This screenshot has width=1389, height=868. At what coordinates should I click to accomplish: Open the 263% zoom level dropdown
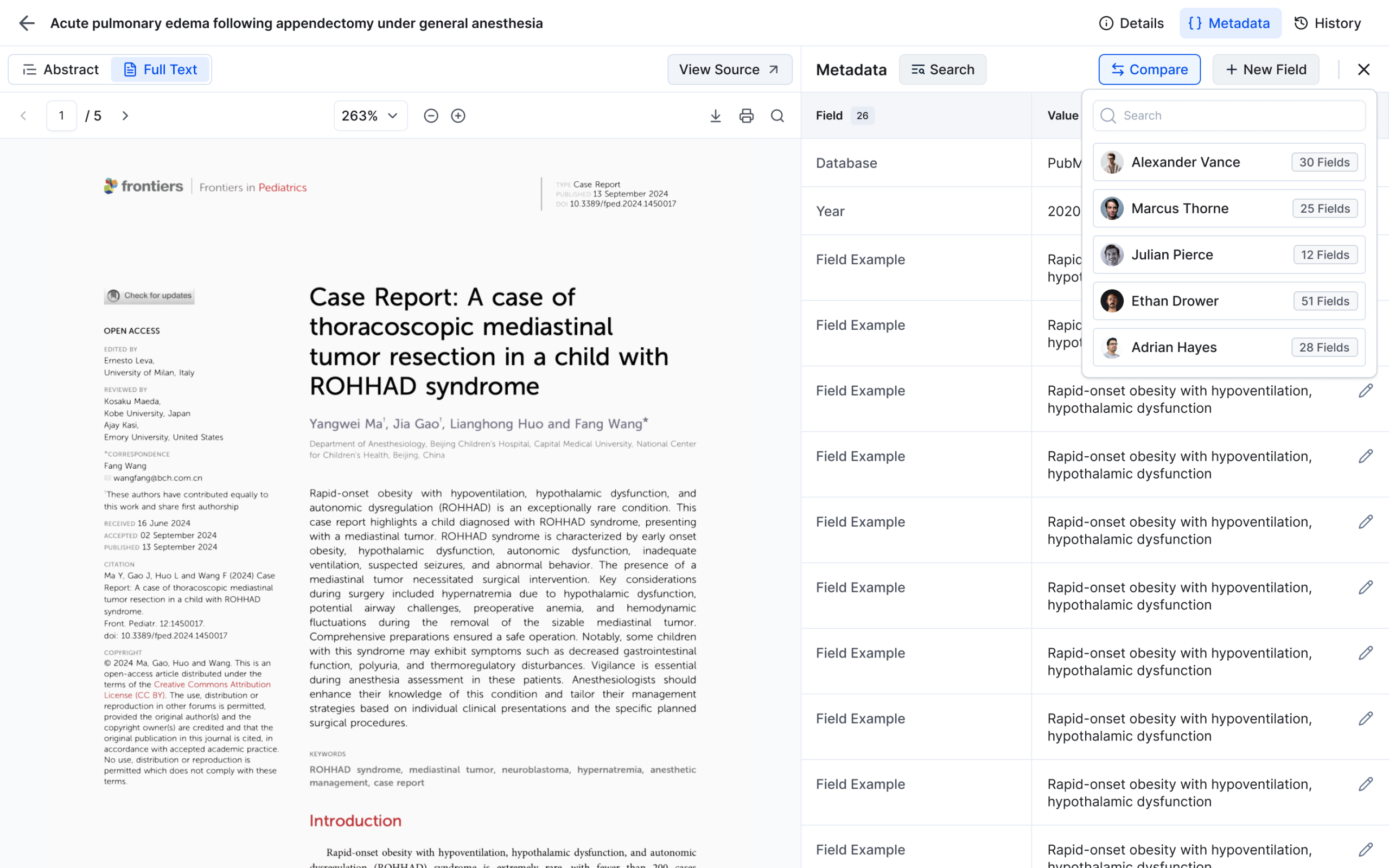pos(370,116)
